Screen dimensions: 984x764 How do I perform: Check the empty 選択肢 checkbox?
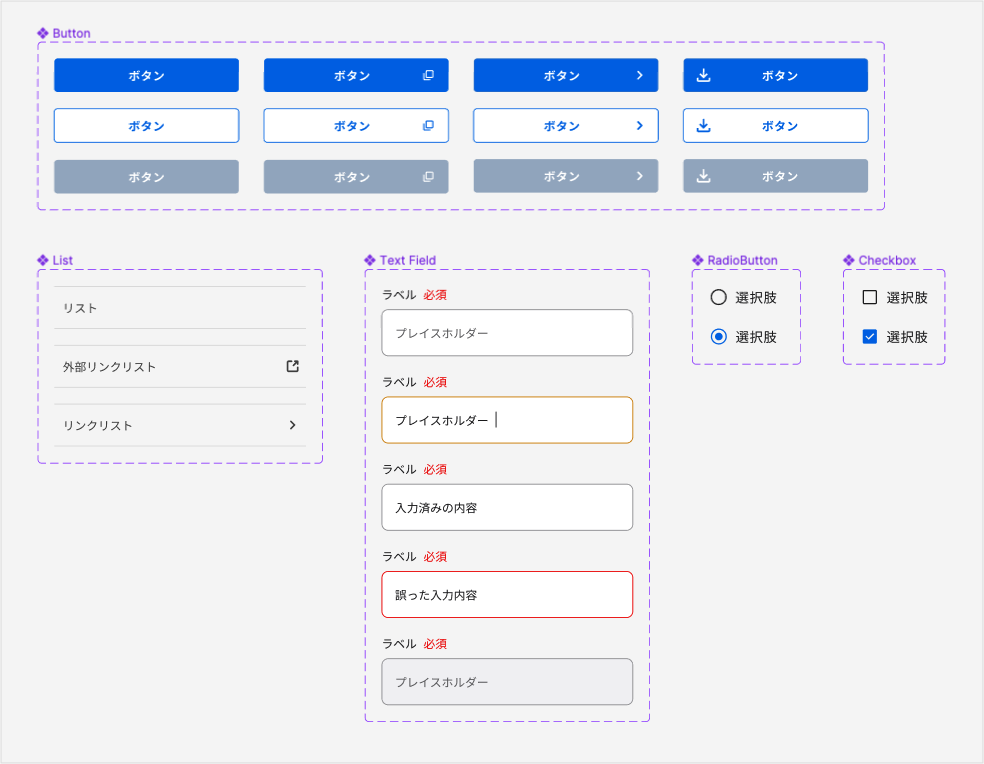870,297
